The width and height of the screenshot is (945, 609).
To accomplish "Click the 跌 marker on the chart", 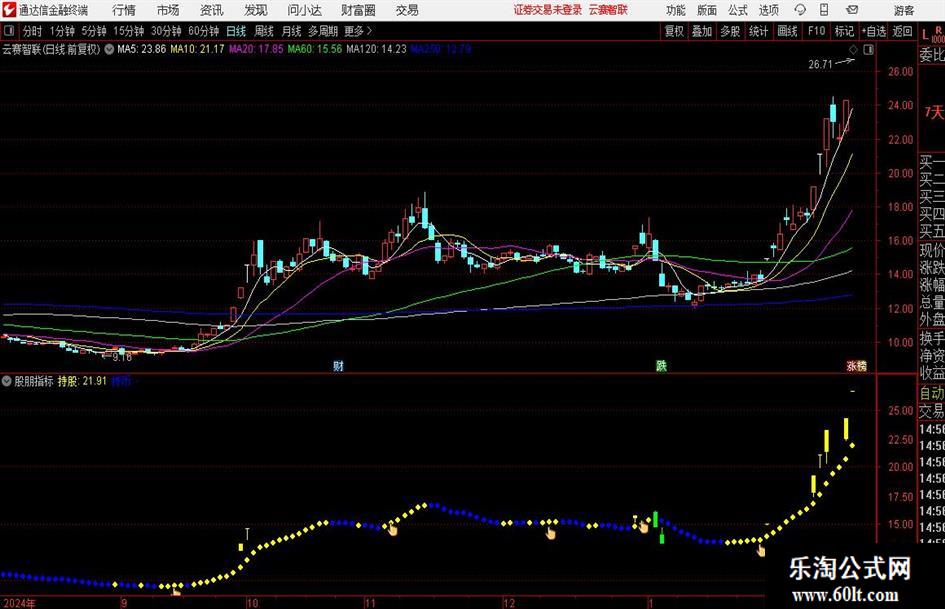I will click(661, 365).
